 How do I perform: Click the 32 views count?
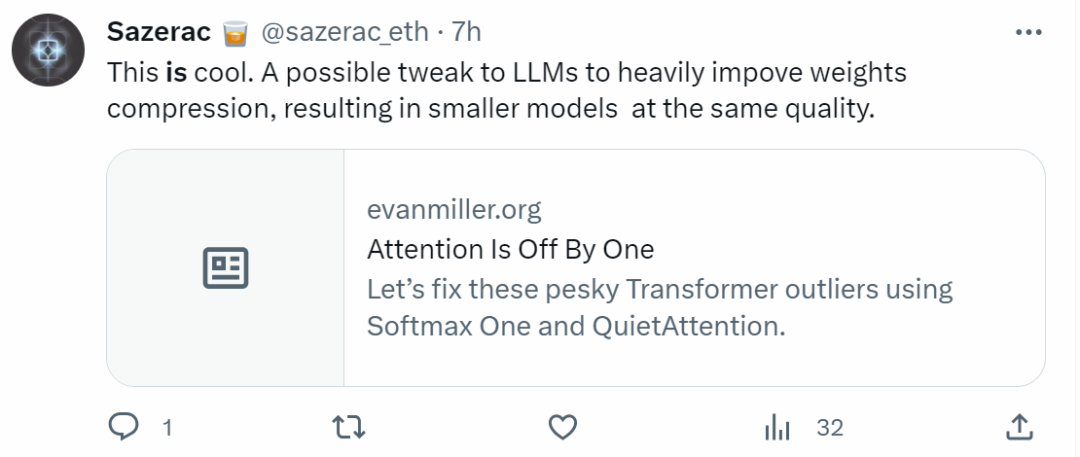click(x=829, y=428)
